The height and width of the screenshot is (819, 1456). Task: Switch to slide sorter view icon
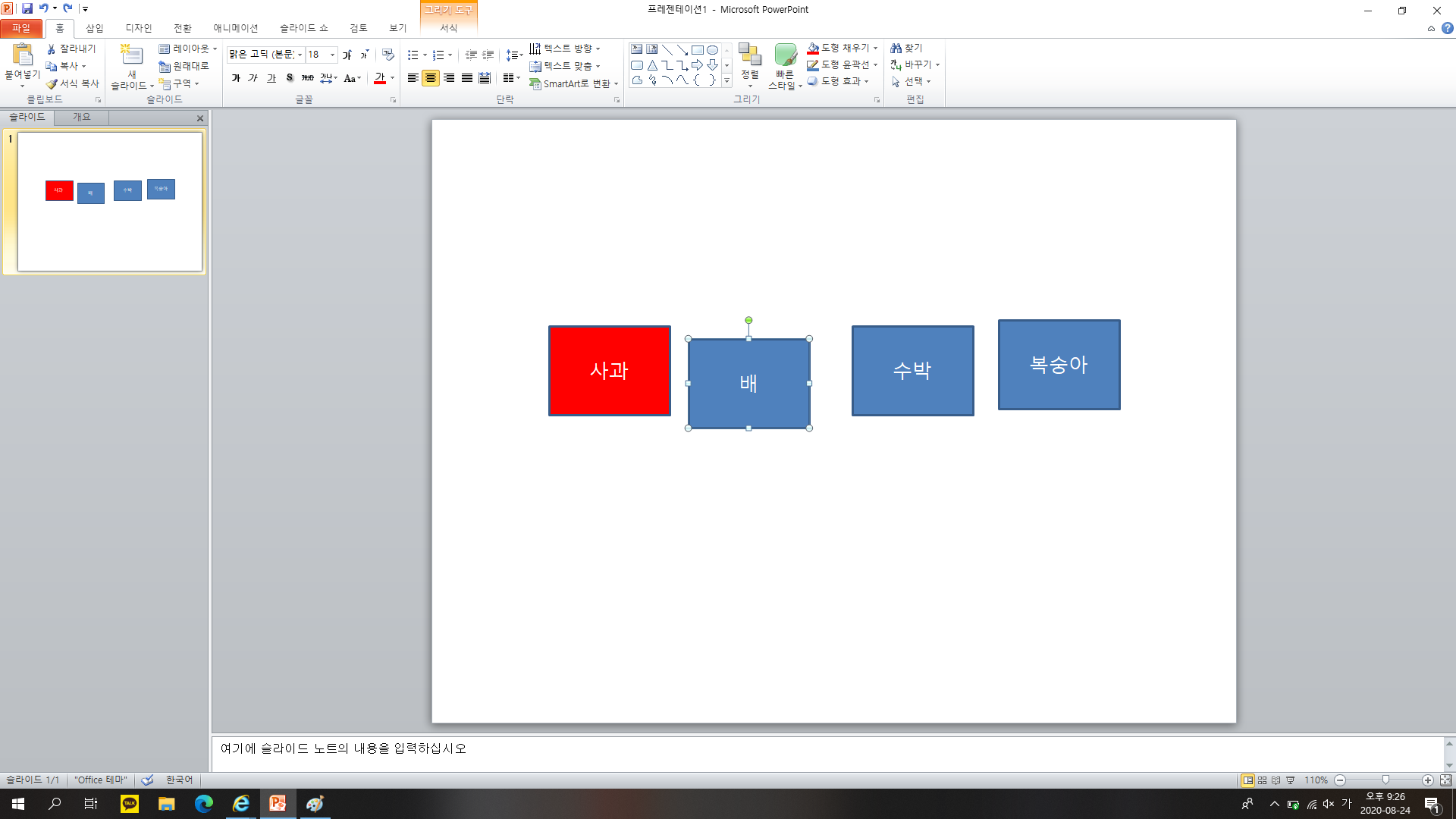[1262, 780]
